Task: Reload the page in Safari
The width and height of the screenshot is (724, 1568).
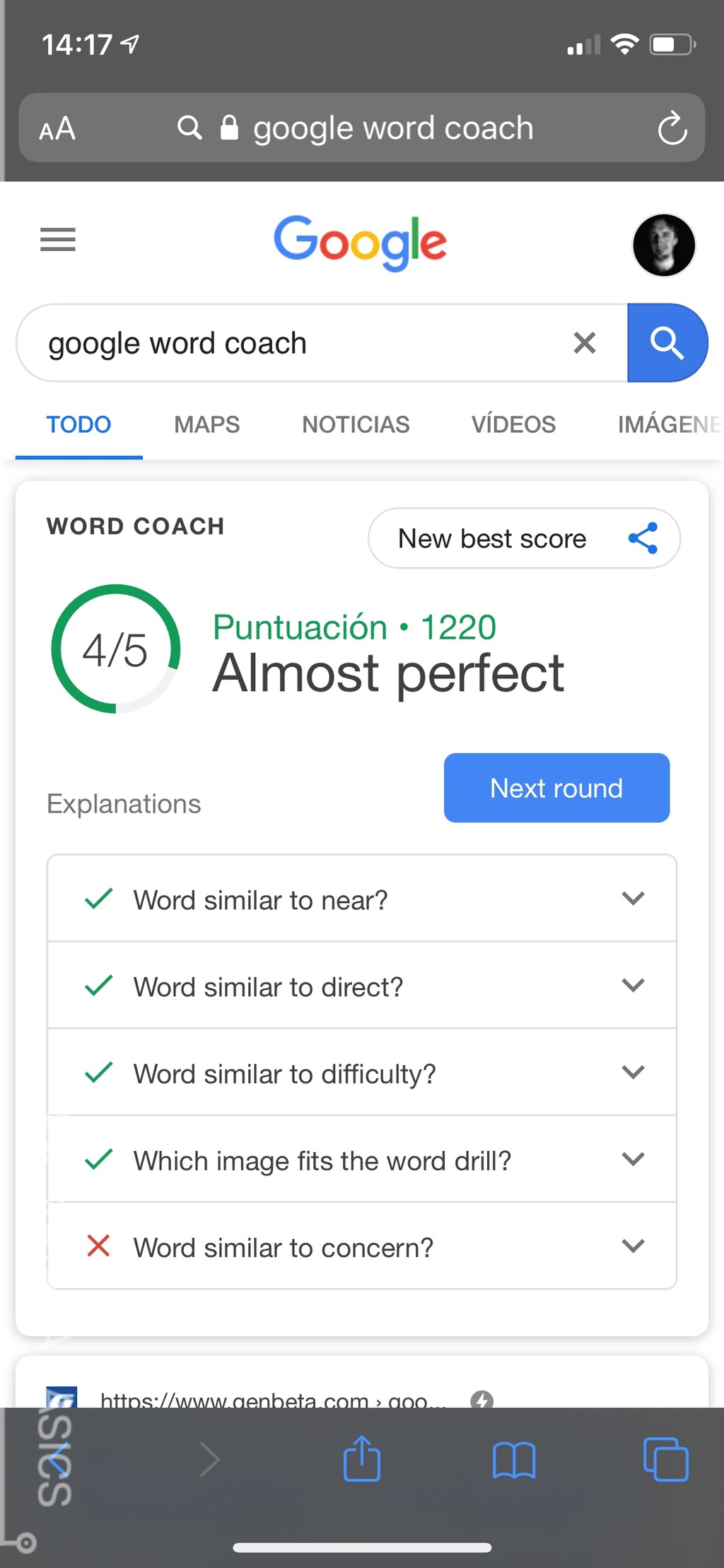Action: (672, 128)
